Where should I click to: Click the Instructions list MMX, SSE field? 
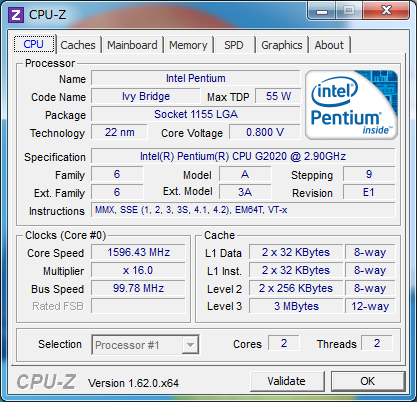(x=243, y=210)
